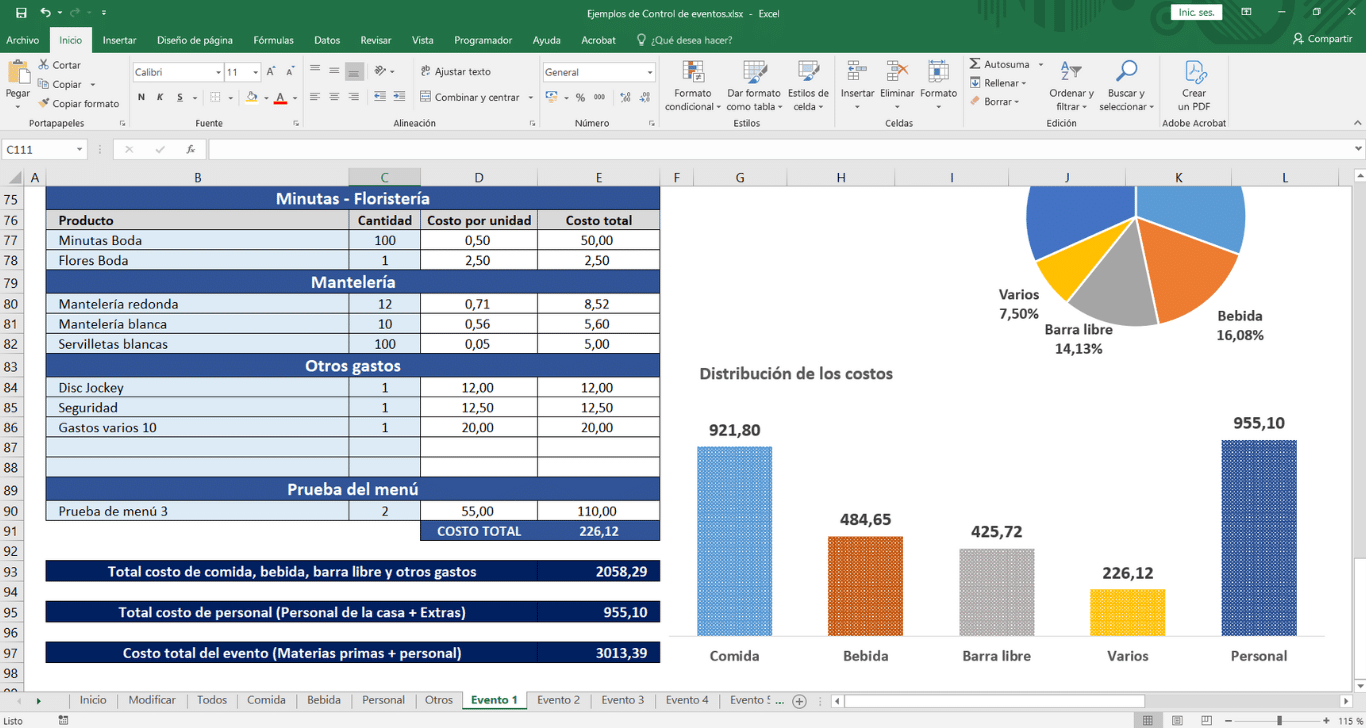Click the Save icon in title bar
Viewport: 1366px width, 728px height.
pyautogui.click(x=21, y=13)
